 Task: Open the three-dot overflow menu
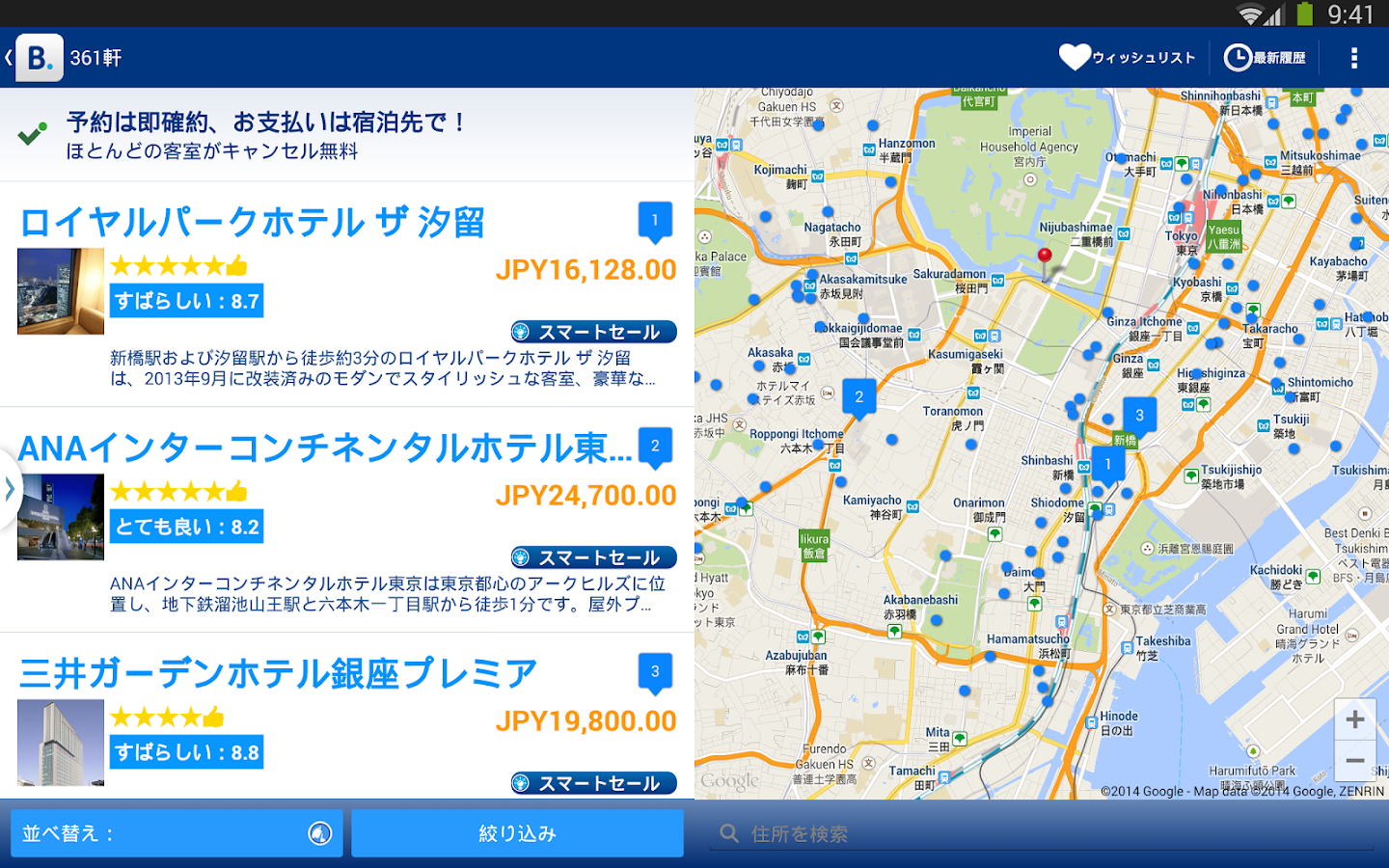tap(1354, 58)
